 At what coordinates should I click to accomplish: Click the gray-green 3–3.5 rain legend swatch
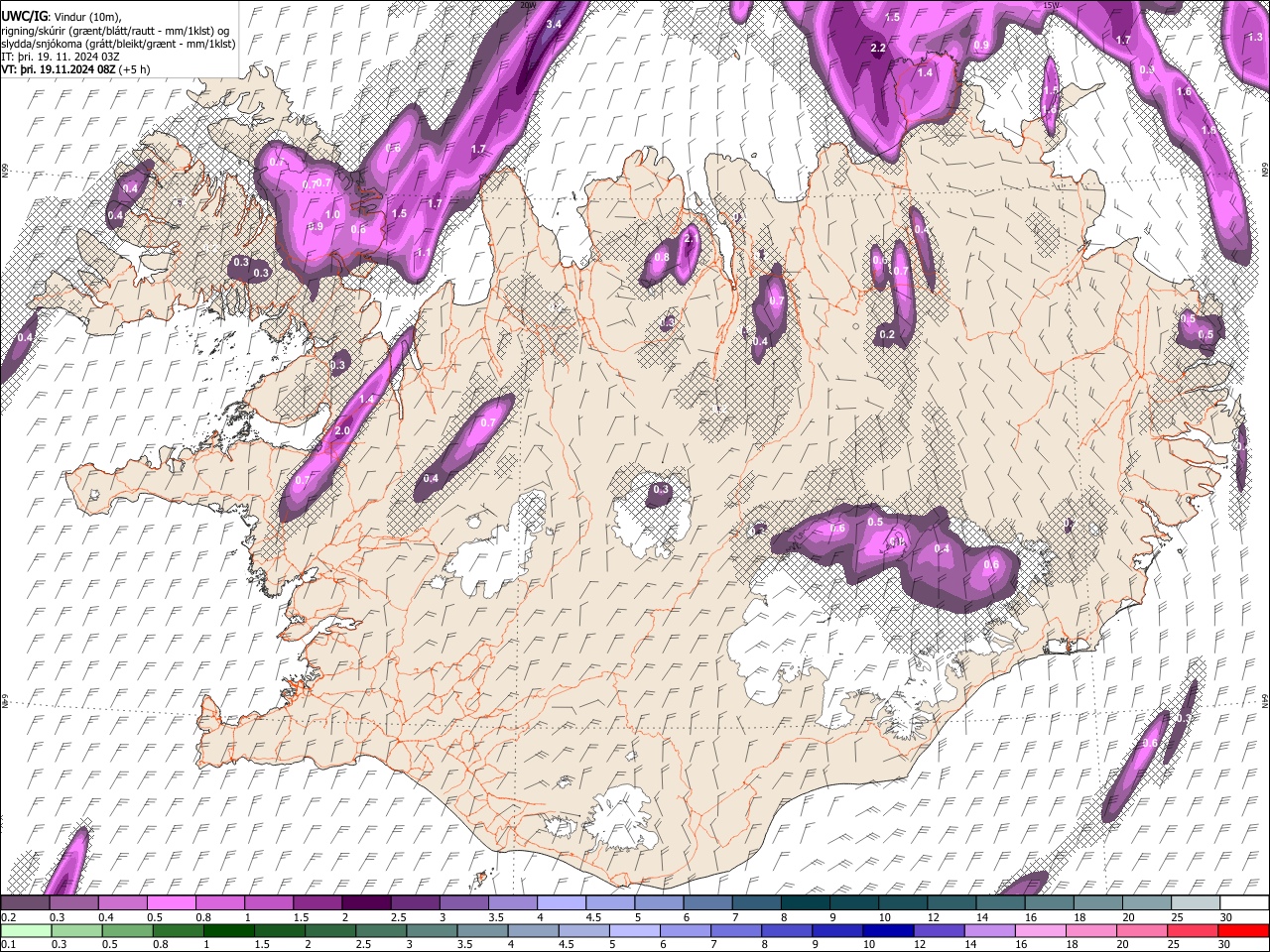pyautogui.click(x=432, y=930)
